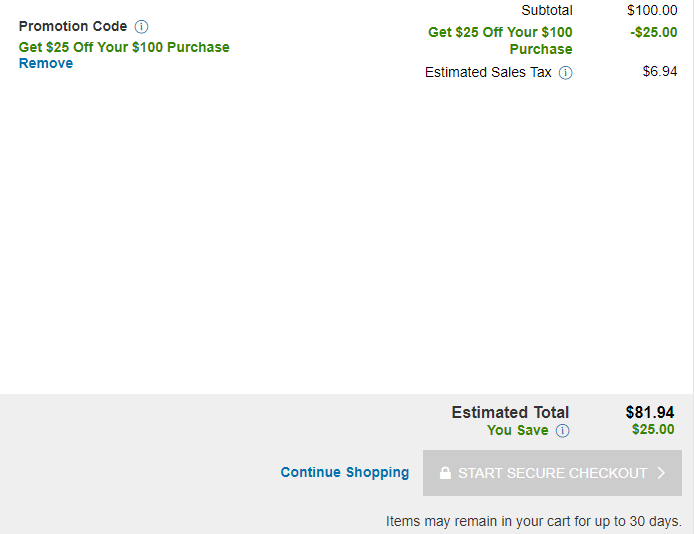Click the Estimated Sales Tax label
The height and width of the screenshot is (534, 694).
point(488,72)
